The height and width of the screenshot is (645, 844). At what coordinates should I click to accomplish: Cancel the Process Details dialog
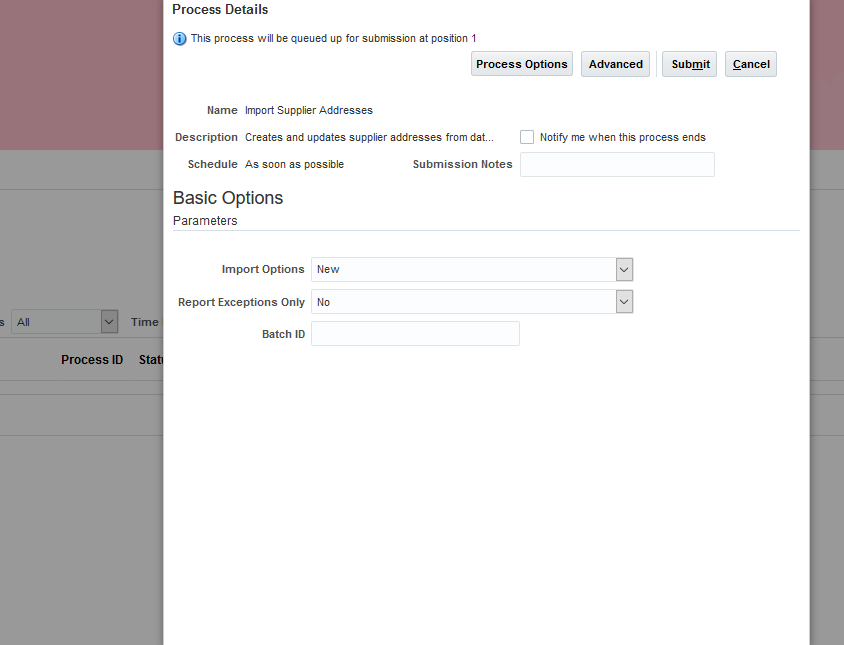click(x=750, y=63)
